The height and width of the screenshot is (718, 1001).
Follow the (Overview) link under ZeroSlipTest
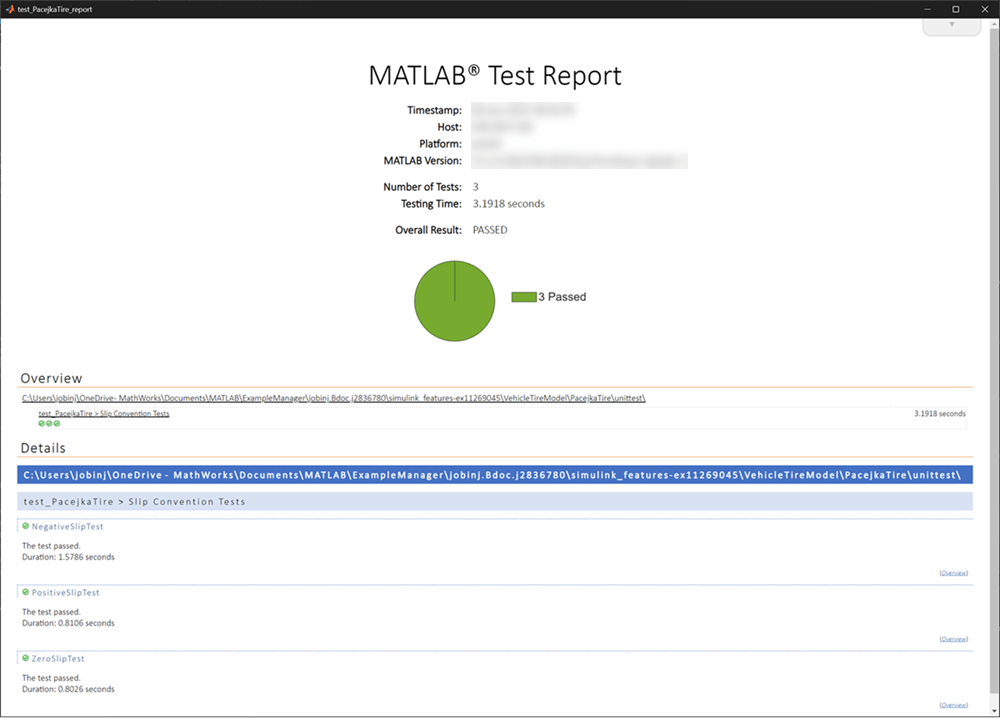pos(952,704)
